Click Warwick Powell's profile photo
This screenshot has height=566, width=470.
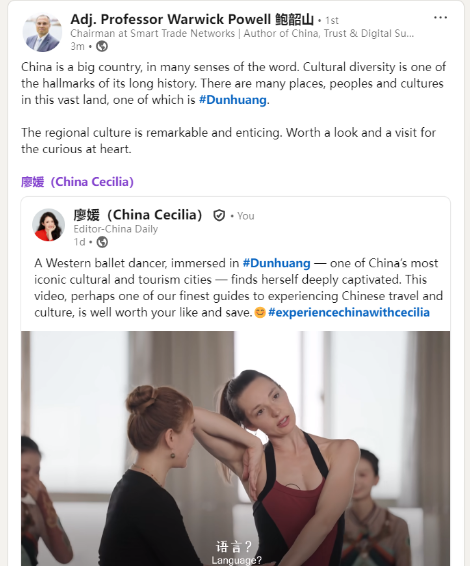[x=42, y=33]
